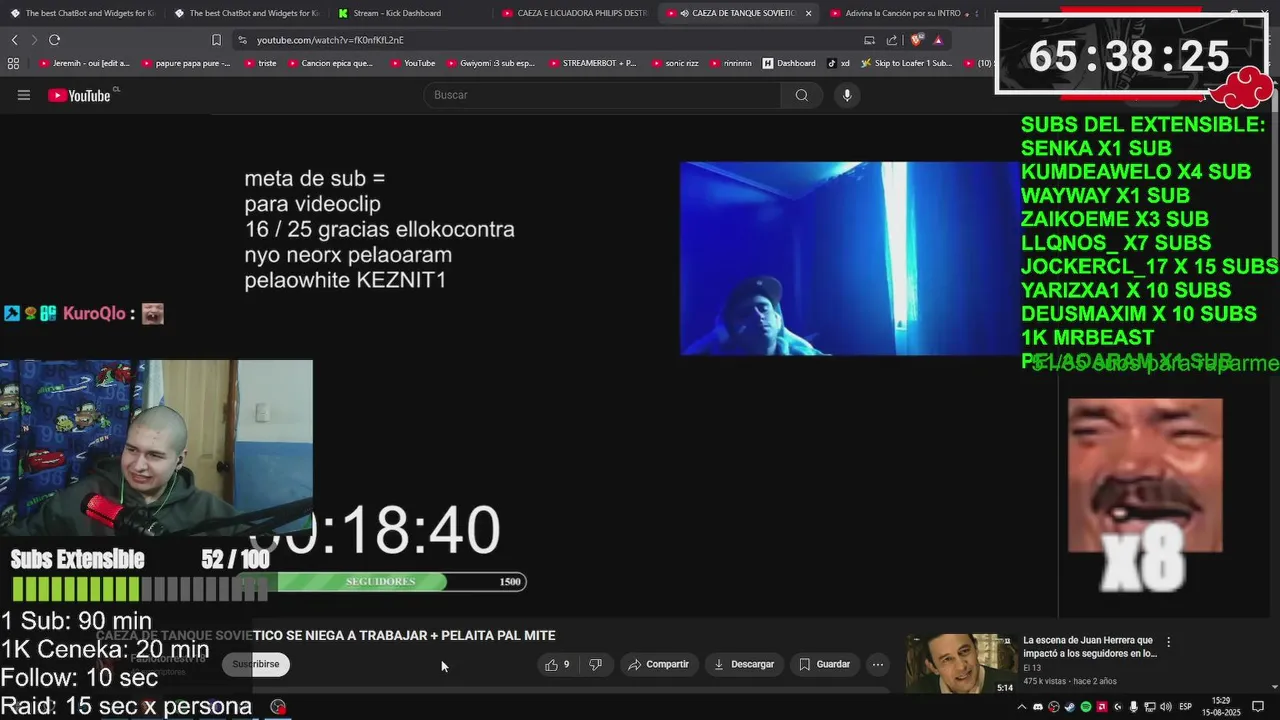Open the rinrinrin bookmark
The width and height of the screenshot is (1280, 720).
(731, 63)
